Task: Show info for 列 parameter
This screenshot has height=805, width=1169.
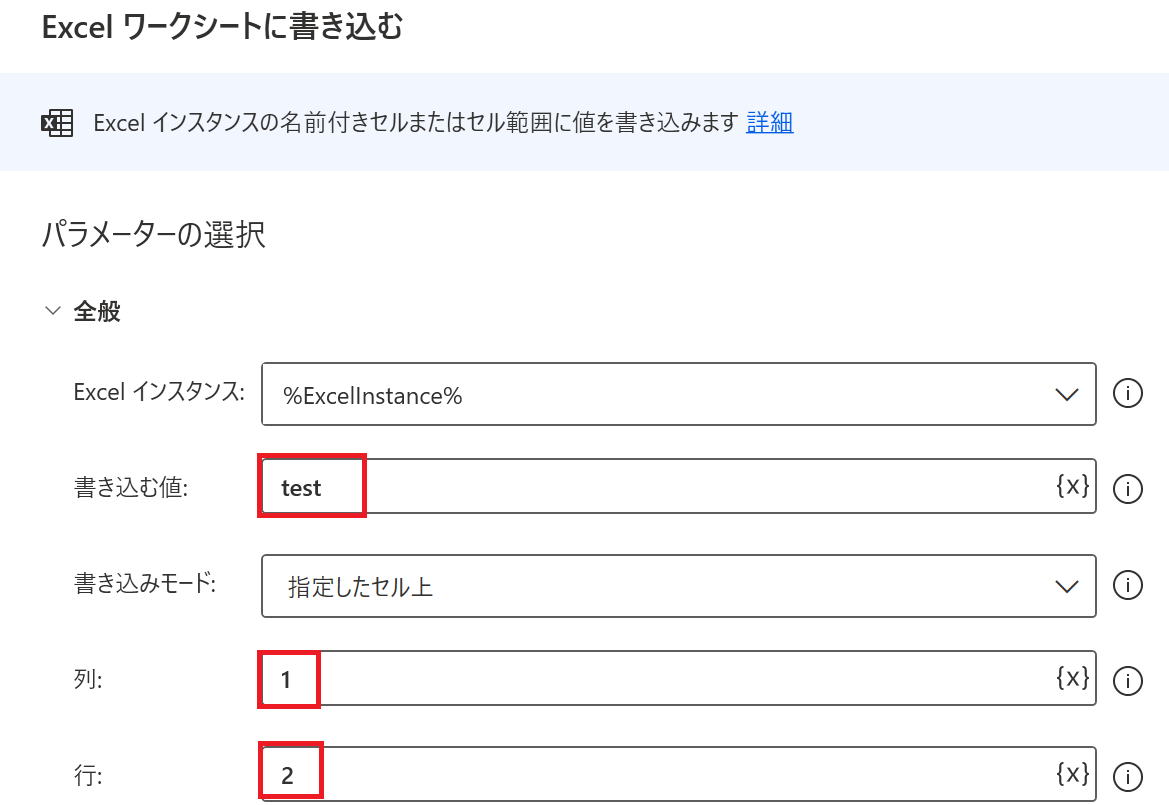Action: tap(1127, 681)
